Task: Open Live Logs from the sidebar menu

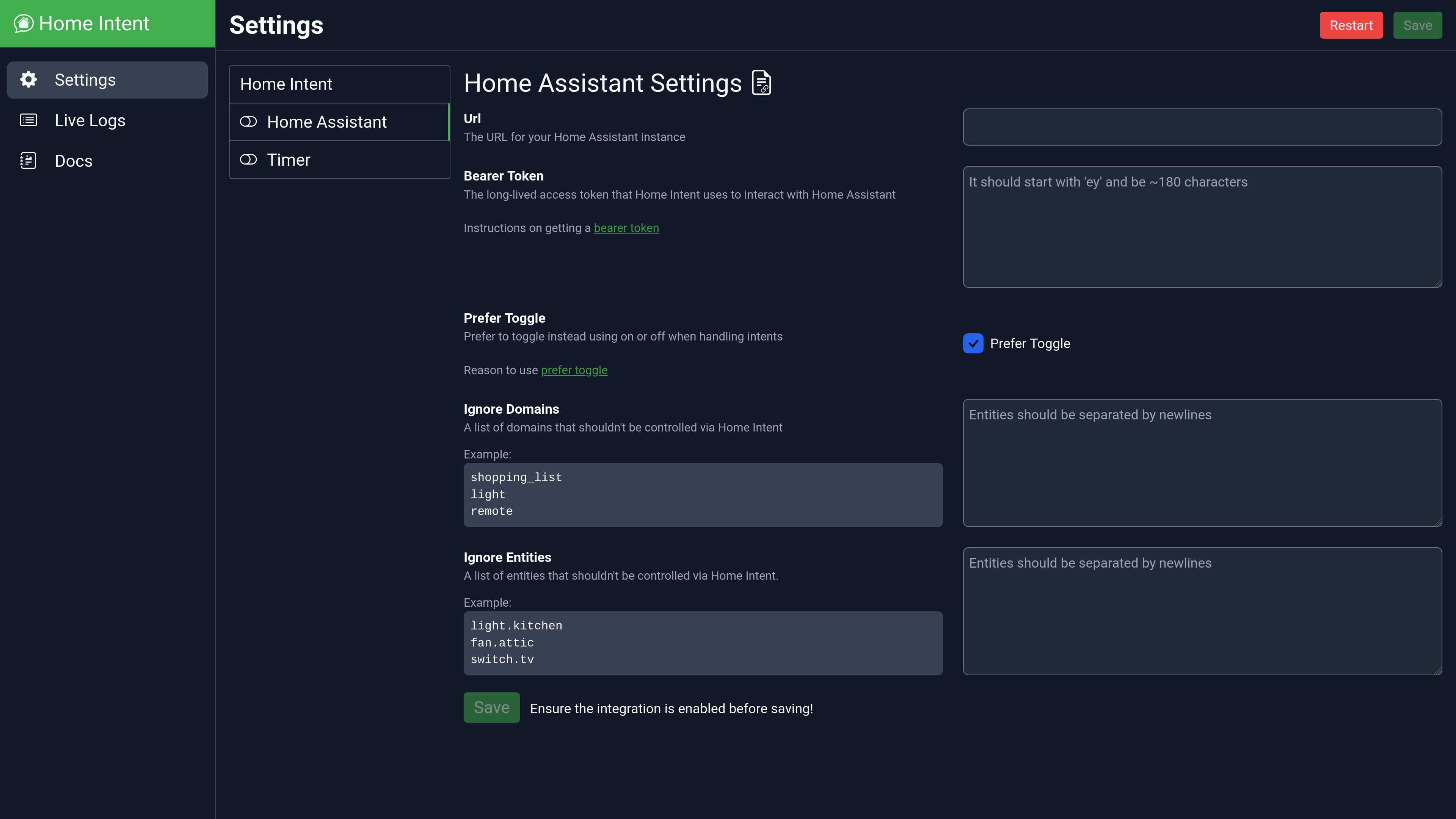Action: (x=90, y=120)
